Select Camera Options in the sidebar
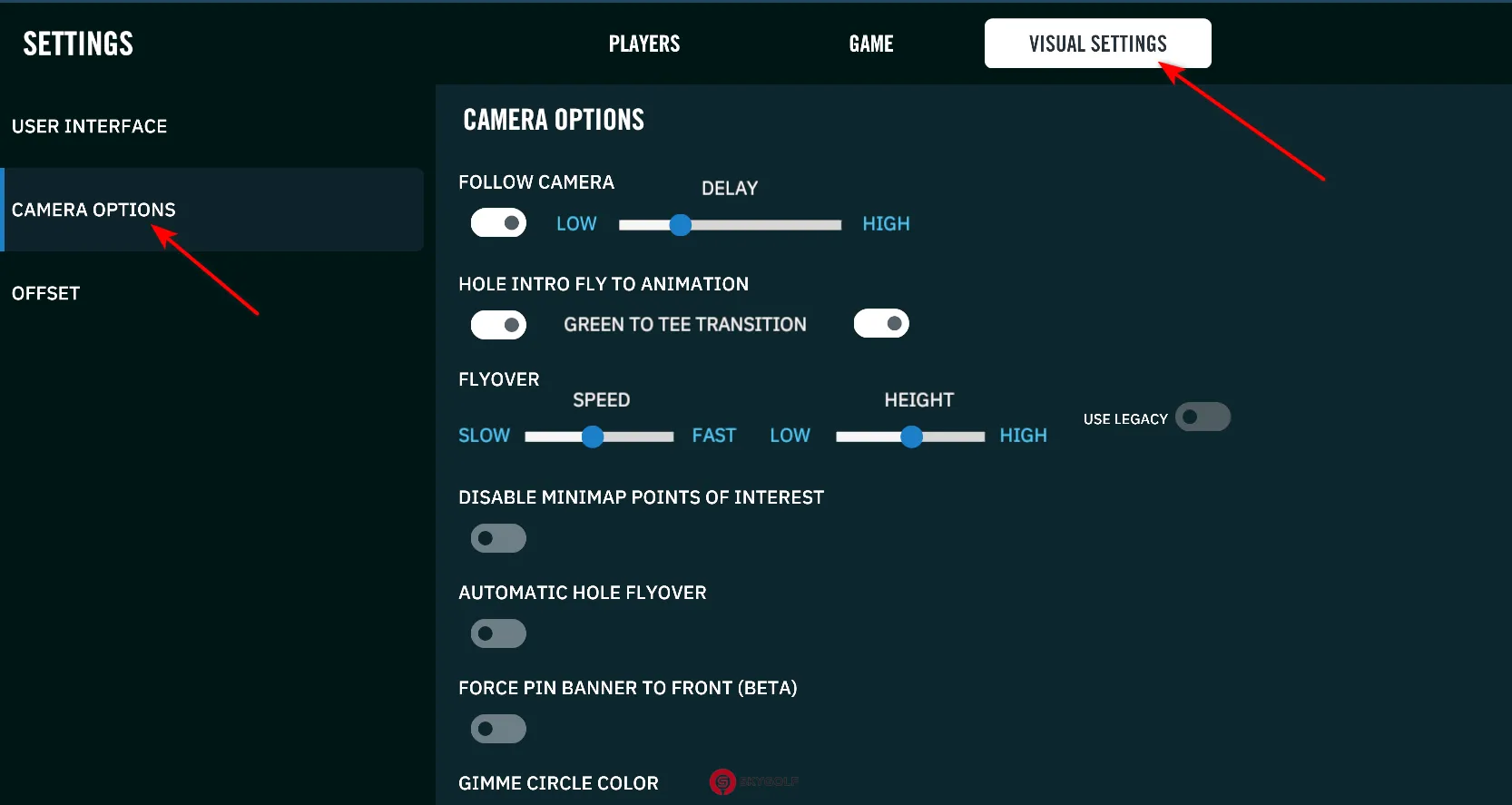The width and height of the screenshot is (1512, 805). click(93, 210)
